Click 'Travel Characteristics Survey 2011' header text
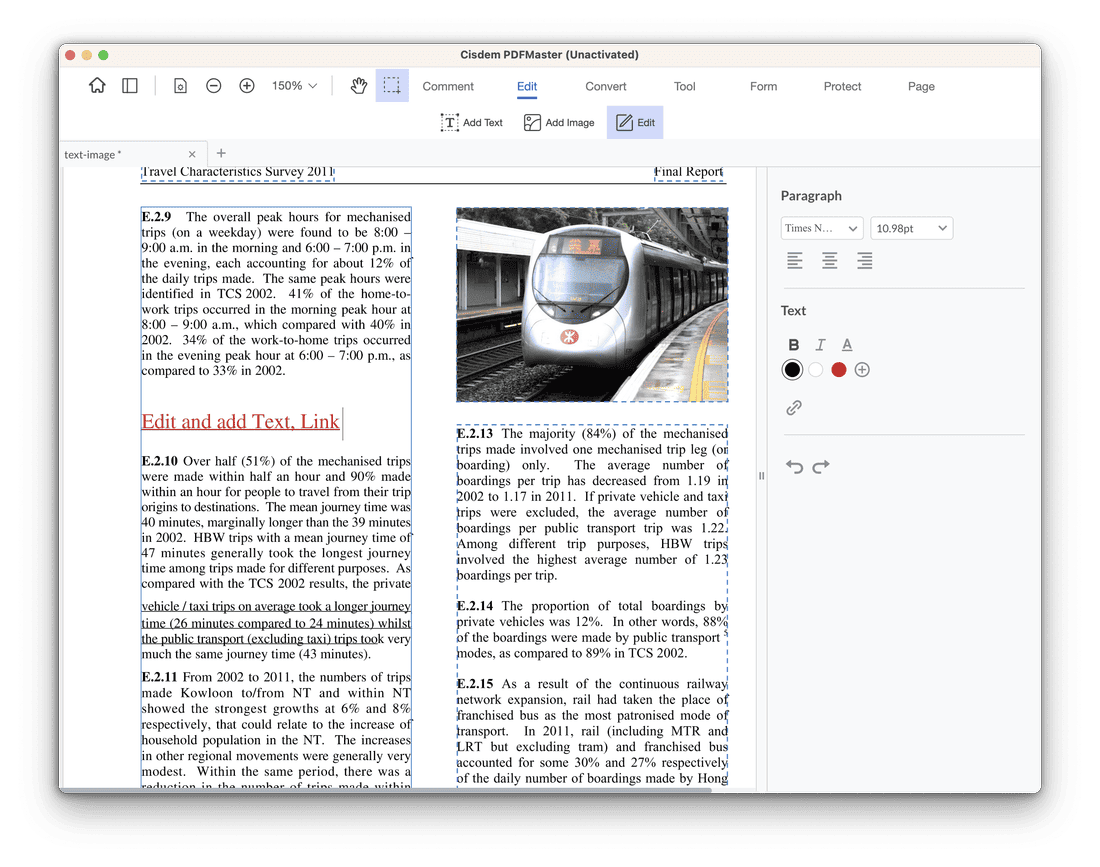This screenshot has width=1100, height=867. pos(237,172)
